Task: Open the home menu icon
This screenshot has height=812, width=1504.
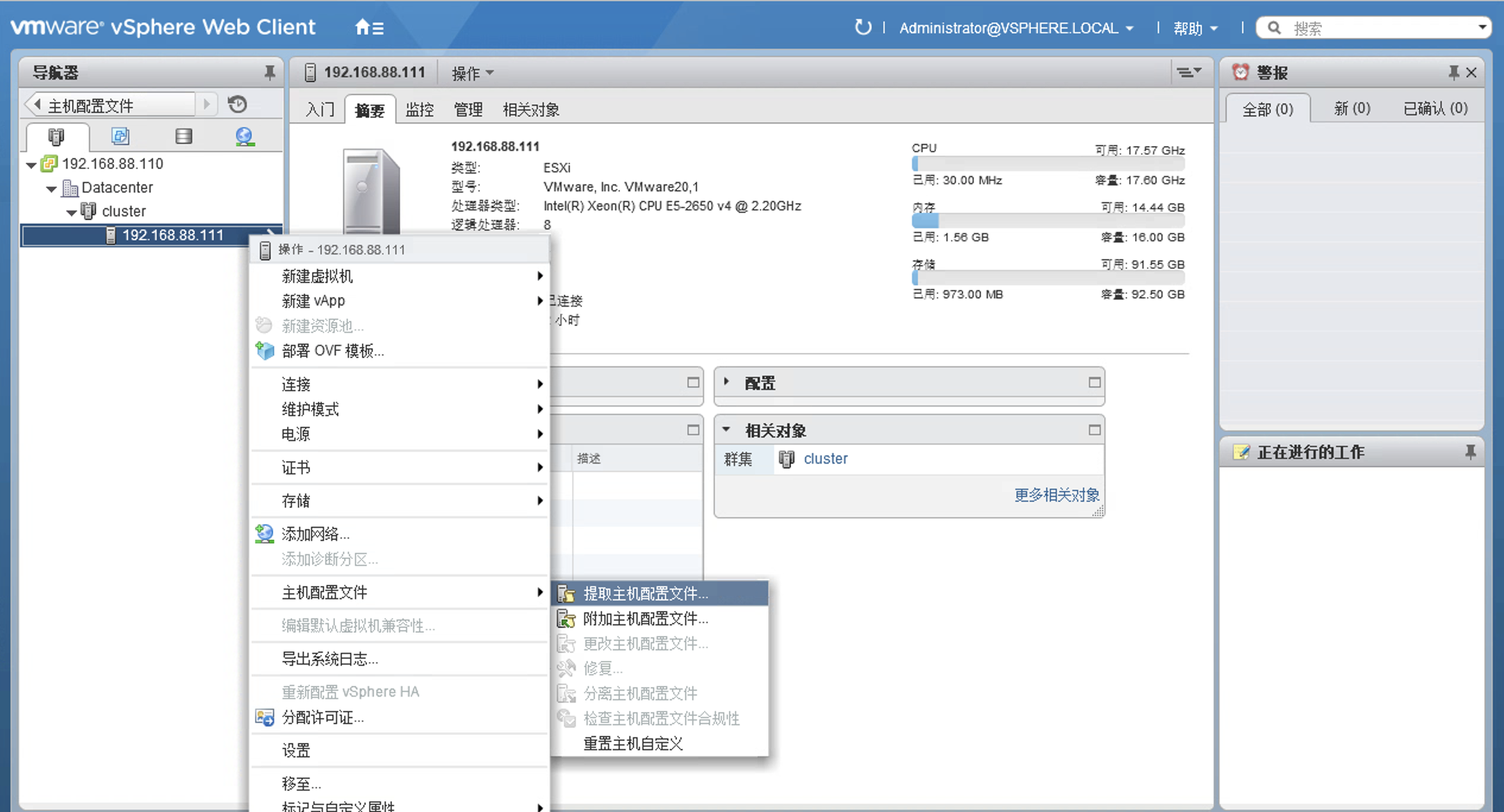Action: click(369, 28)
